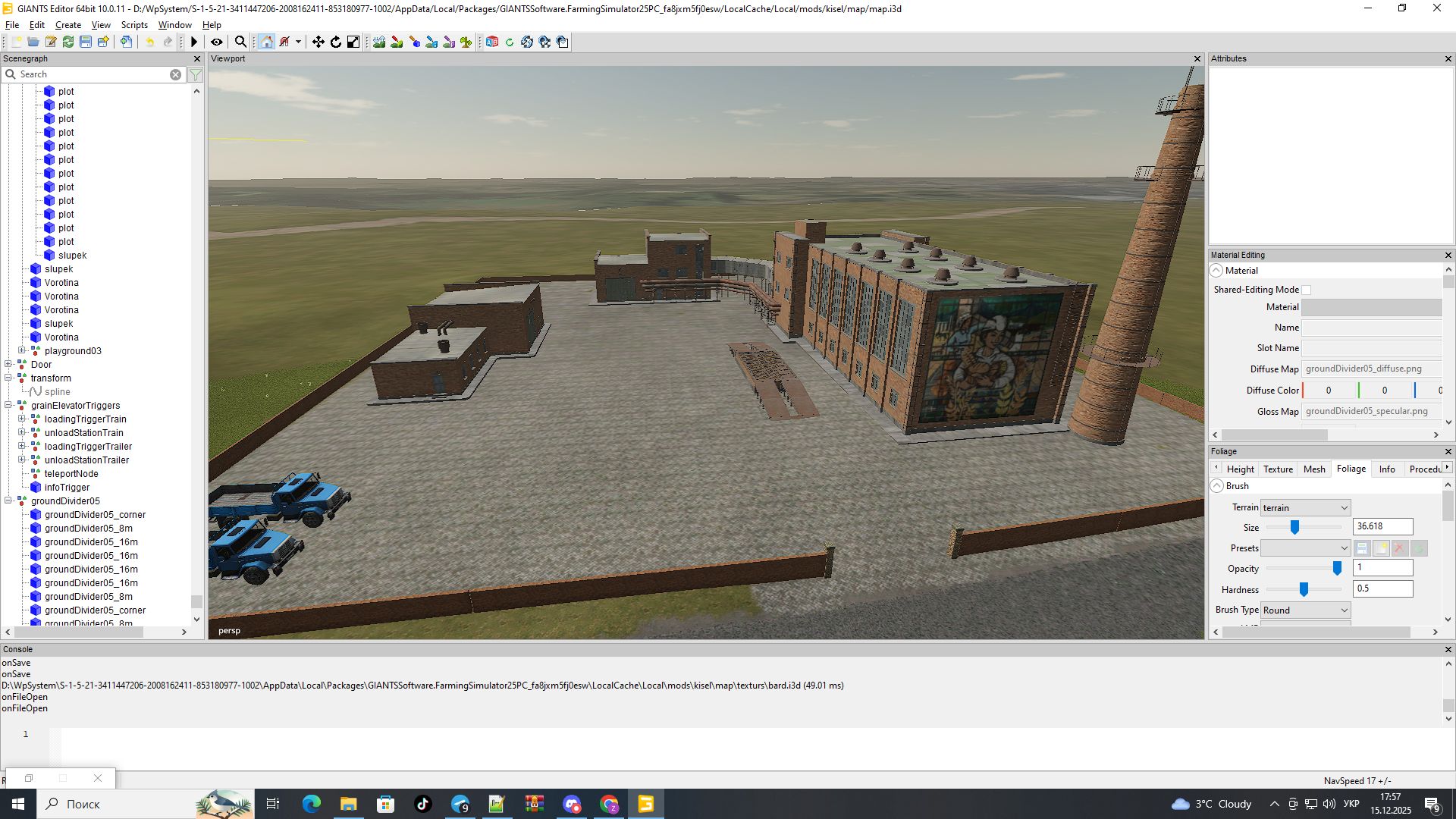1456x819 pixels.
Task: Select the Scale tool icon
Action: point(353,42)
